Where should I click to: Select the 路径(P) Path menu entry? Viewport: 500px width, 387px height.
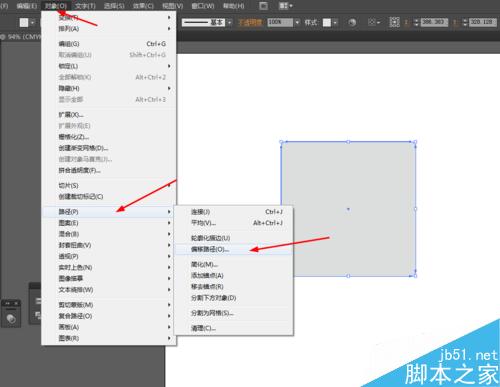tap(109, 212)
